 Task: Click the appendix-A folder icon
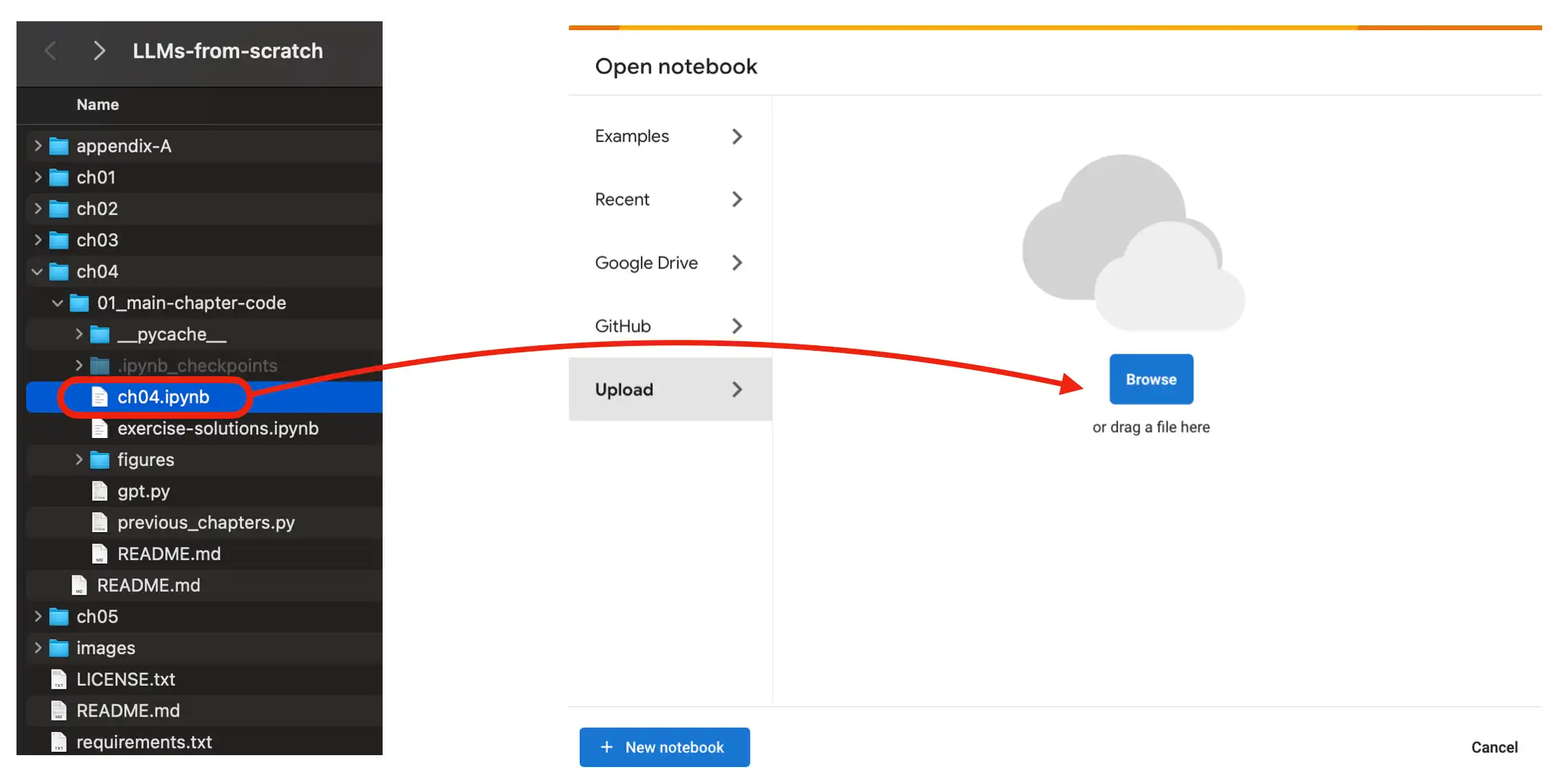[59, 146]
